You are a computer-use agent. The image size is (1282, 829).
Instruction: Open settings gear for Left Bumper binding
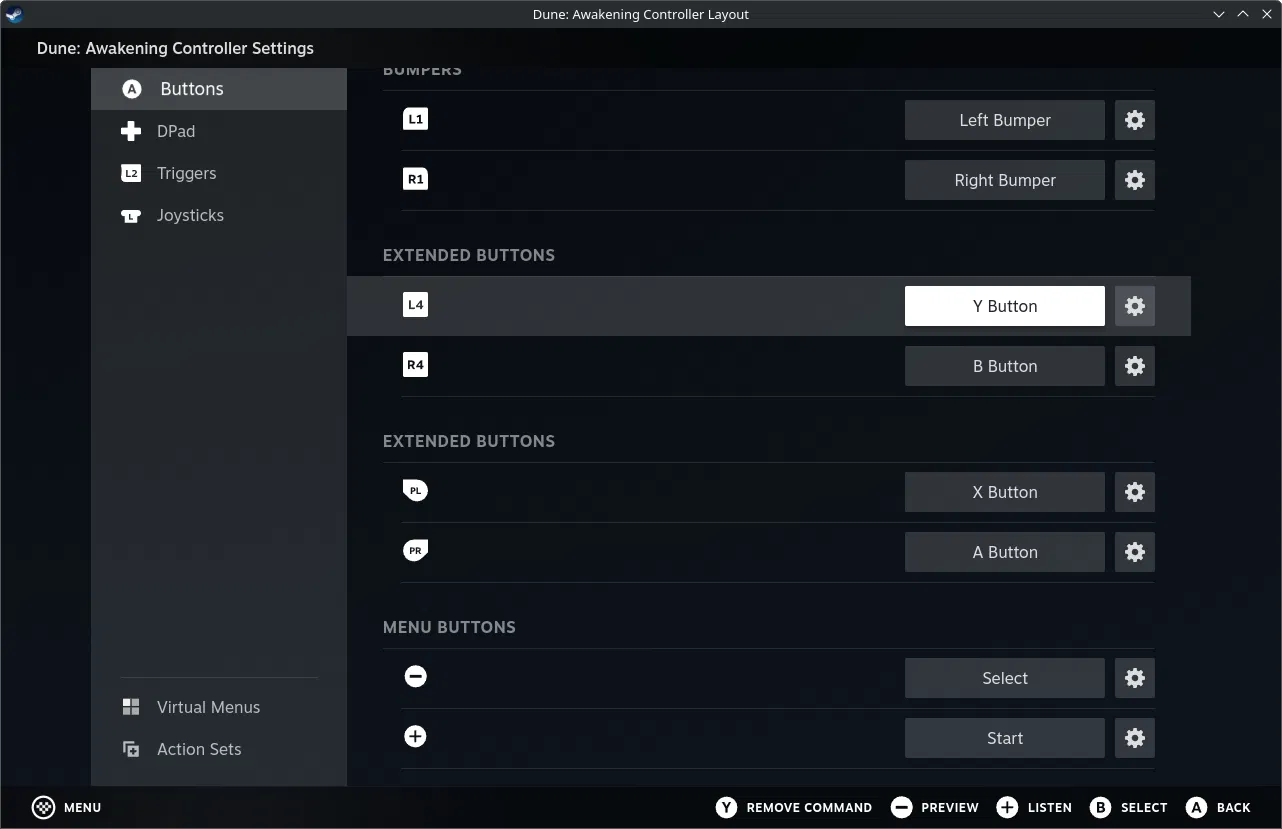[x=1134, y=120]
